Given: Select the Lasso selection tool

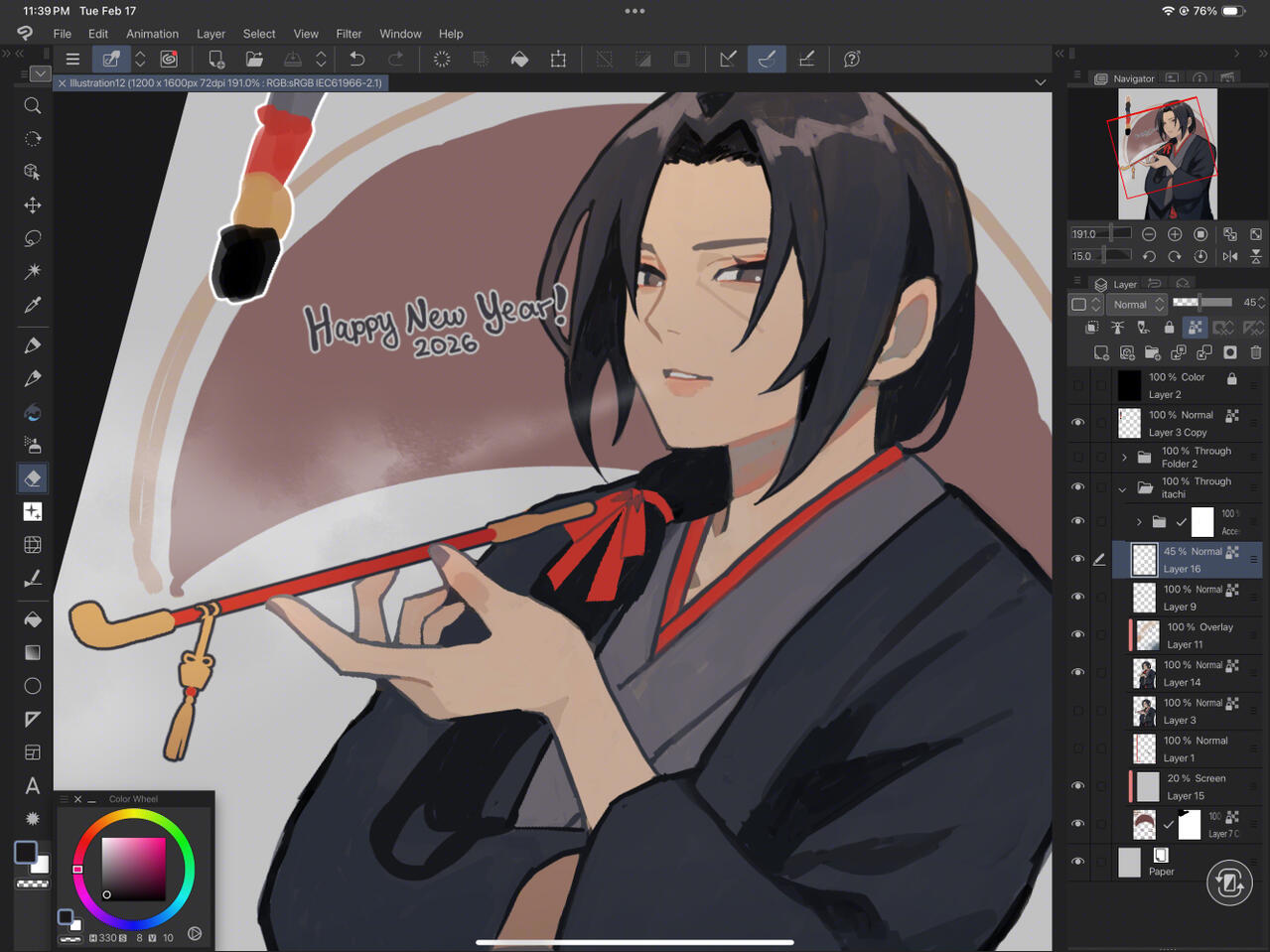Looking at the screenshot, I should (x=33, y=239).
